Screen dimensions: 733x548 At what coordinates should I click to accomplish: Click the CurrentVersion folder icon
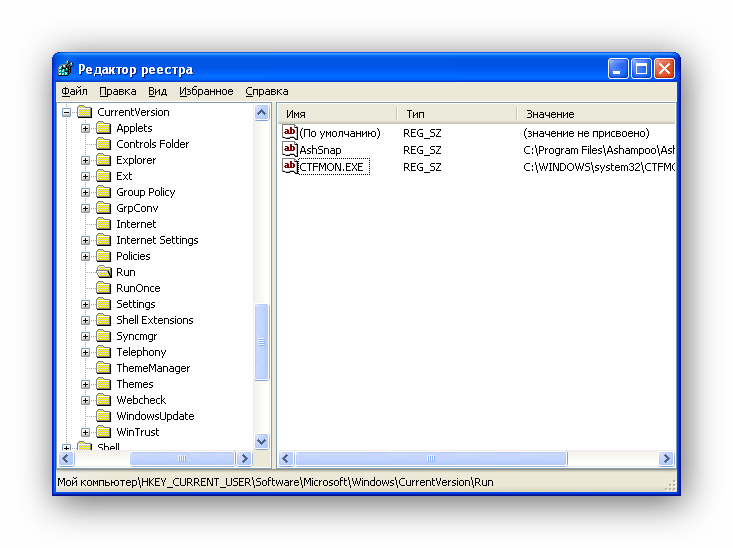click(85, 112)
